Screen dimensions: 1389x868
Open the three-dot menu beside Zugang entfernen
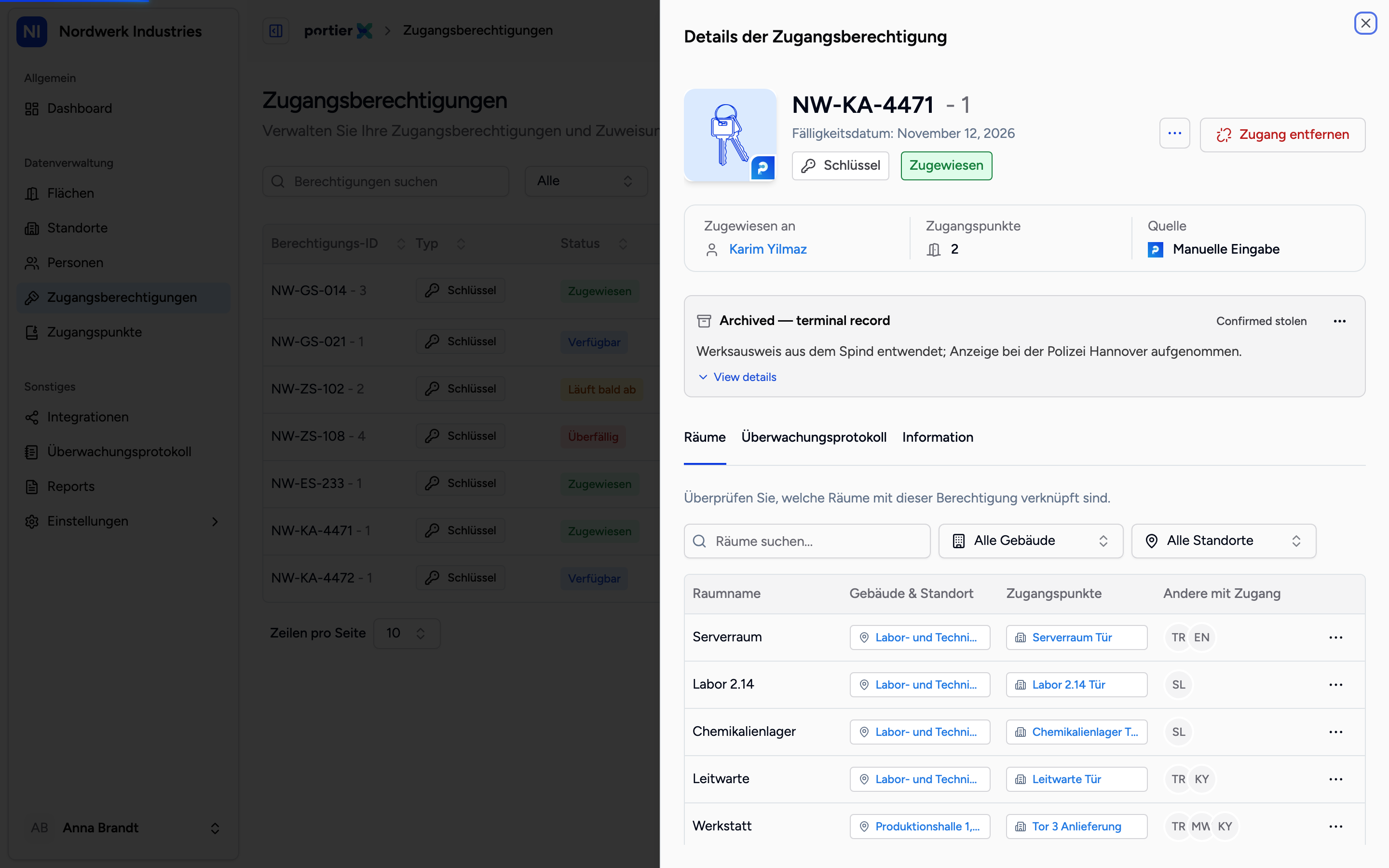[1174, 134]
